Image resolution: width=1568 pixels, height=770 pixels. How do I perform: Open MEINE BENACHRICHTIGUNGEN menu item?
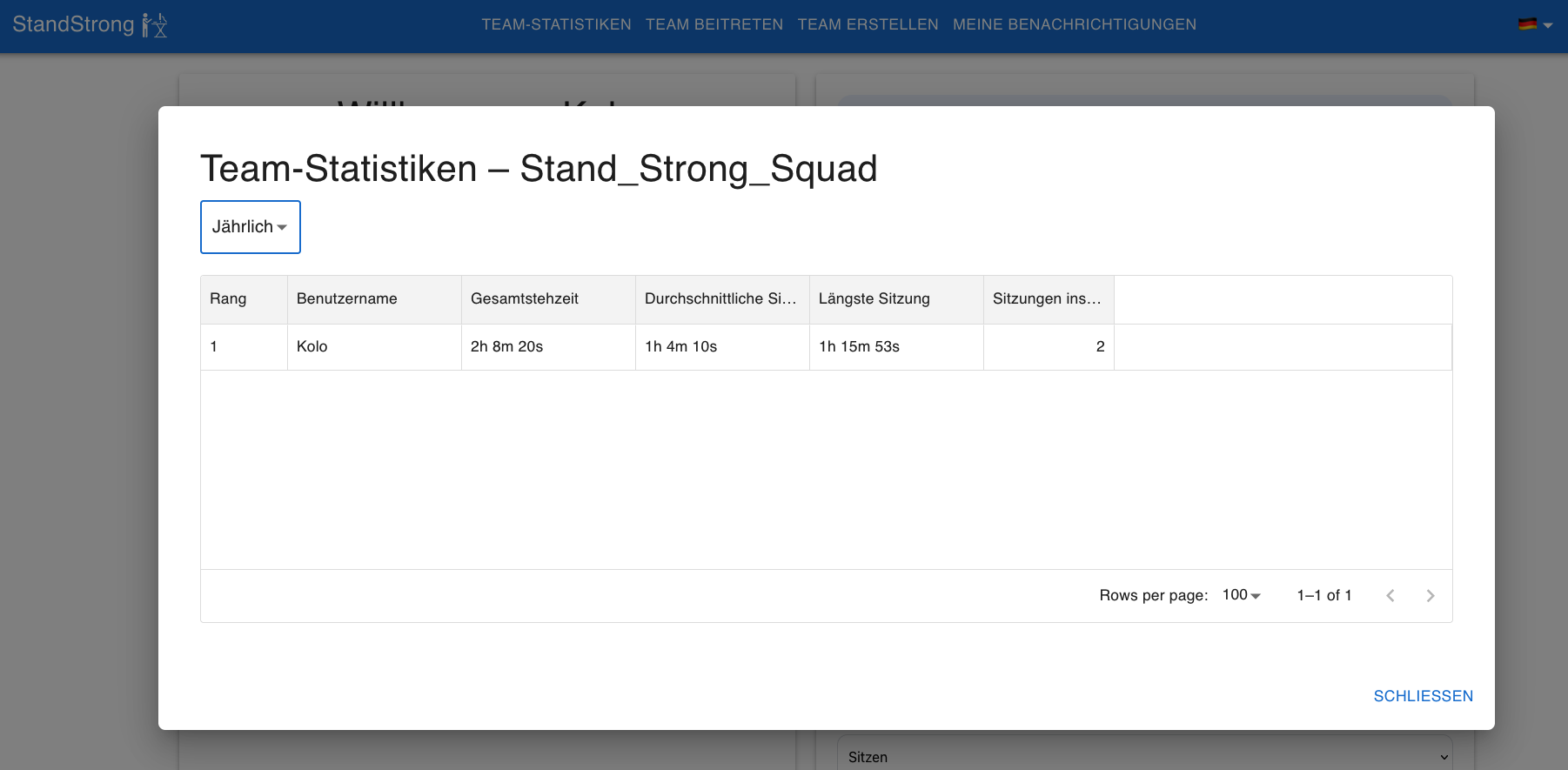1075,24
